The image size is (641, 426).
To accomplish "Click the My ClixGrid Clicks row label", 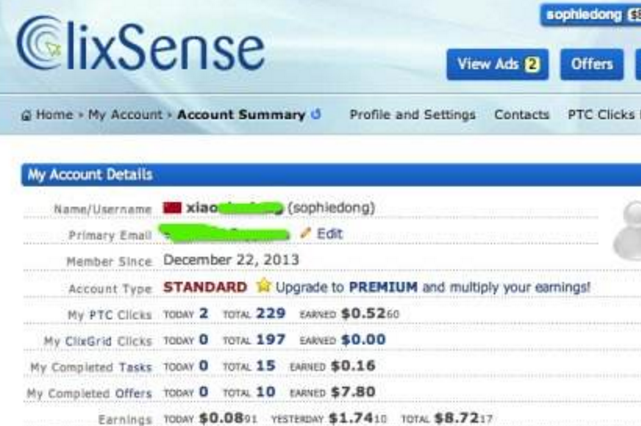I will click(x=98, y=341).
